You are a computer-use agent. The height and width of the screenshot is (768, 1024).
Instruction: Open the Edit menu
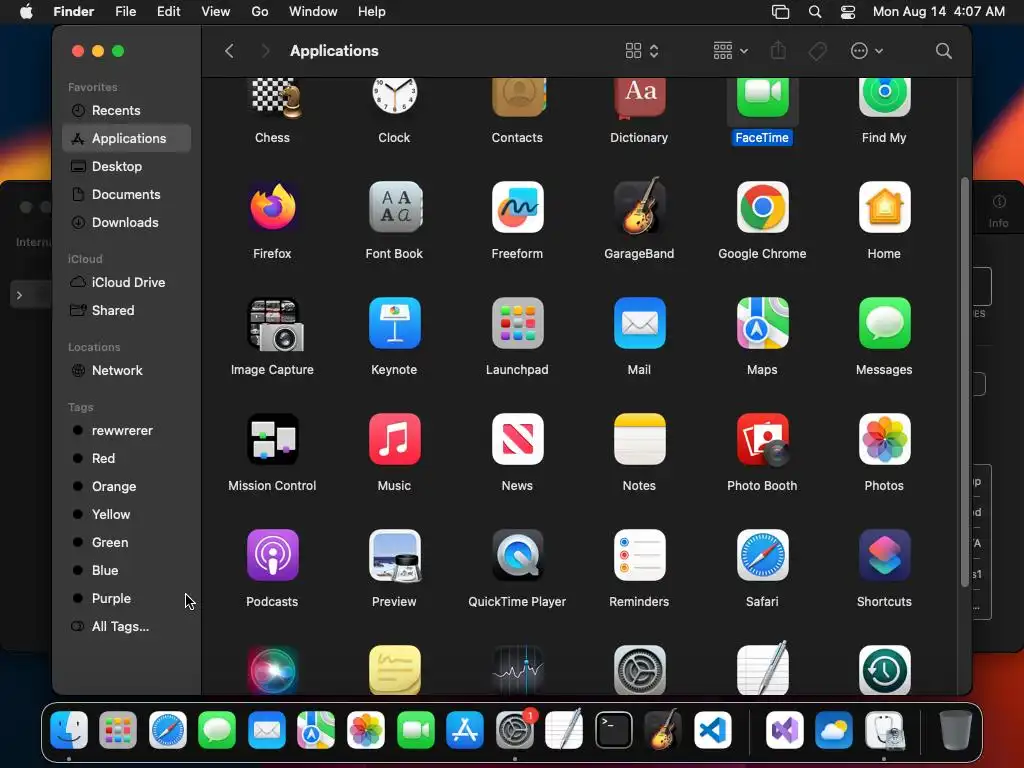168,12
